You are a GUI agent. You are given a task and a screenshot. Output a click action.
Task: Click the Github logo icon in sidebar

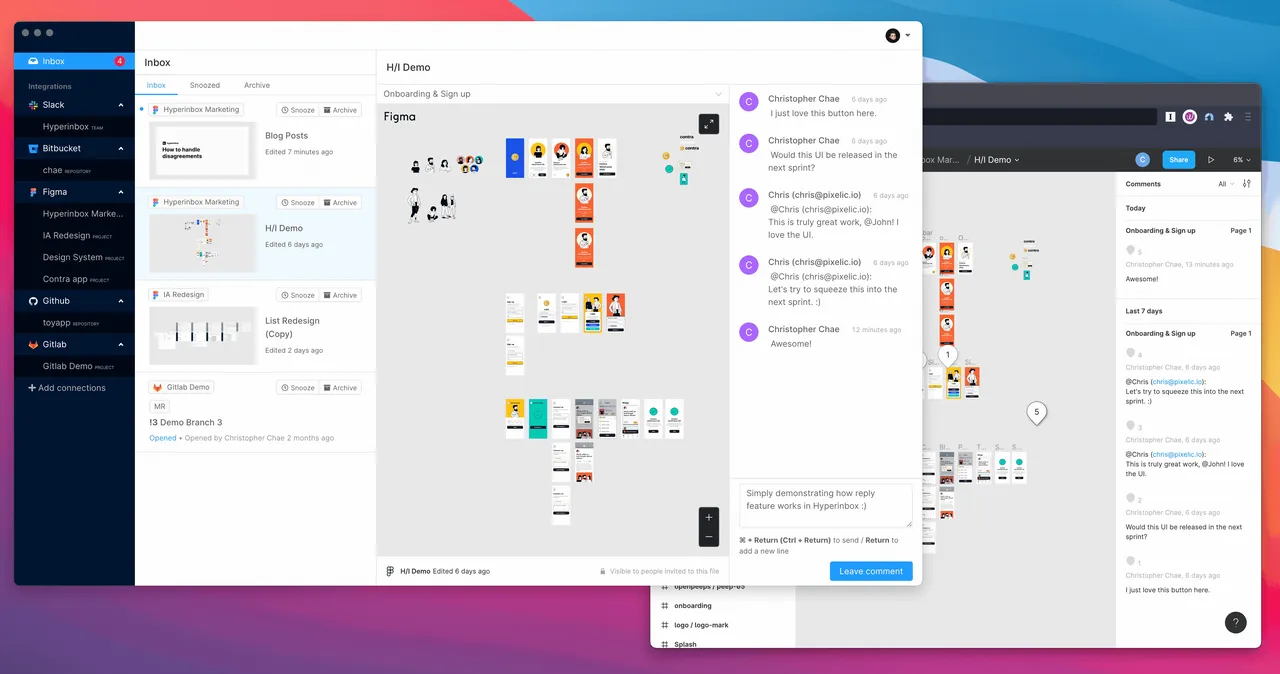click(x=34, y=301)
